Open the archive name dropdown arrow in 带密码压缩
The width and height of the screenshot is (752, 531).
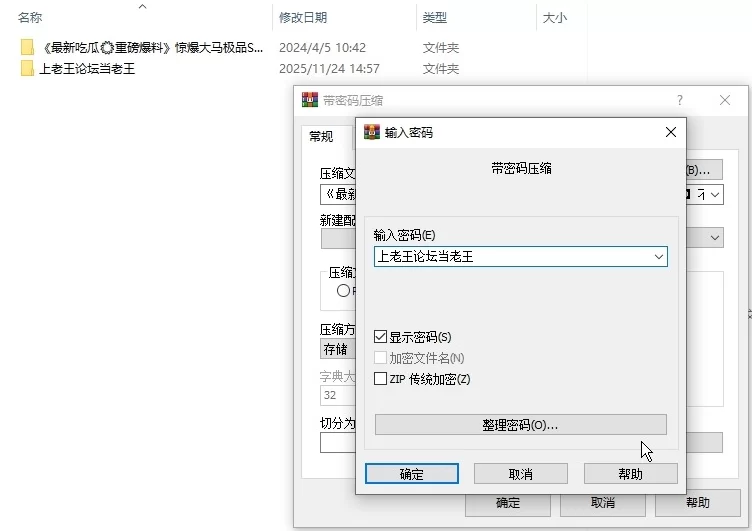click(x=715, y=195)
